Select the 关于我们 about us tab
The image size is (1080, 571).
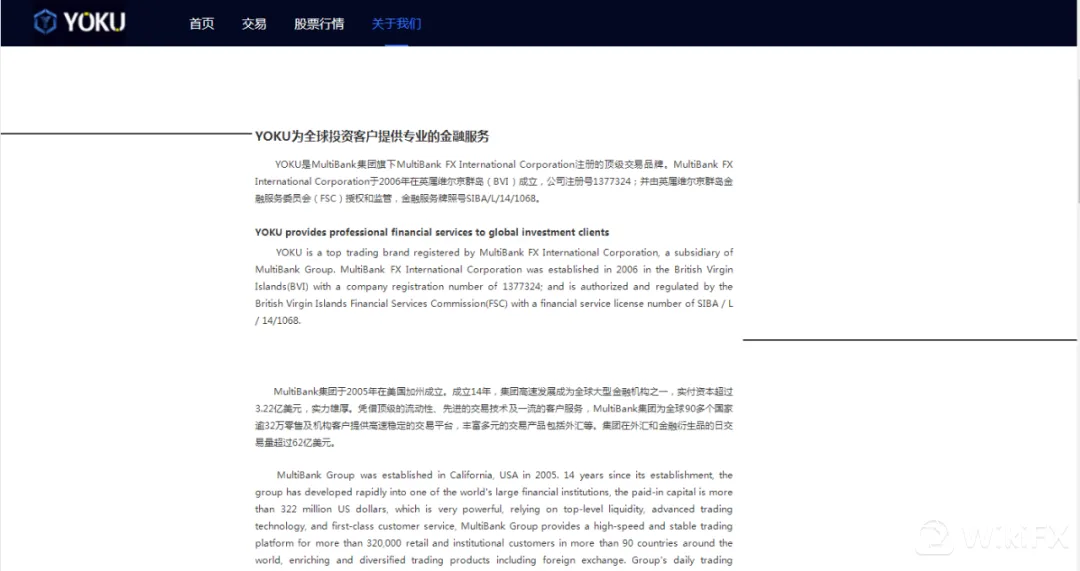pyautogui.click(x=396, y=23)
